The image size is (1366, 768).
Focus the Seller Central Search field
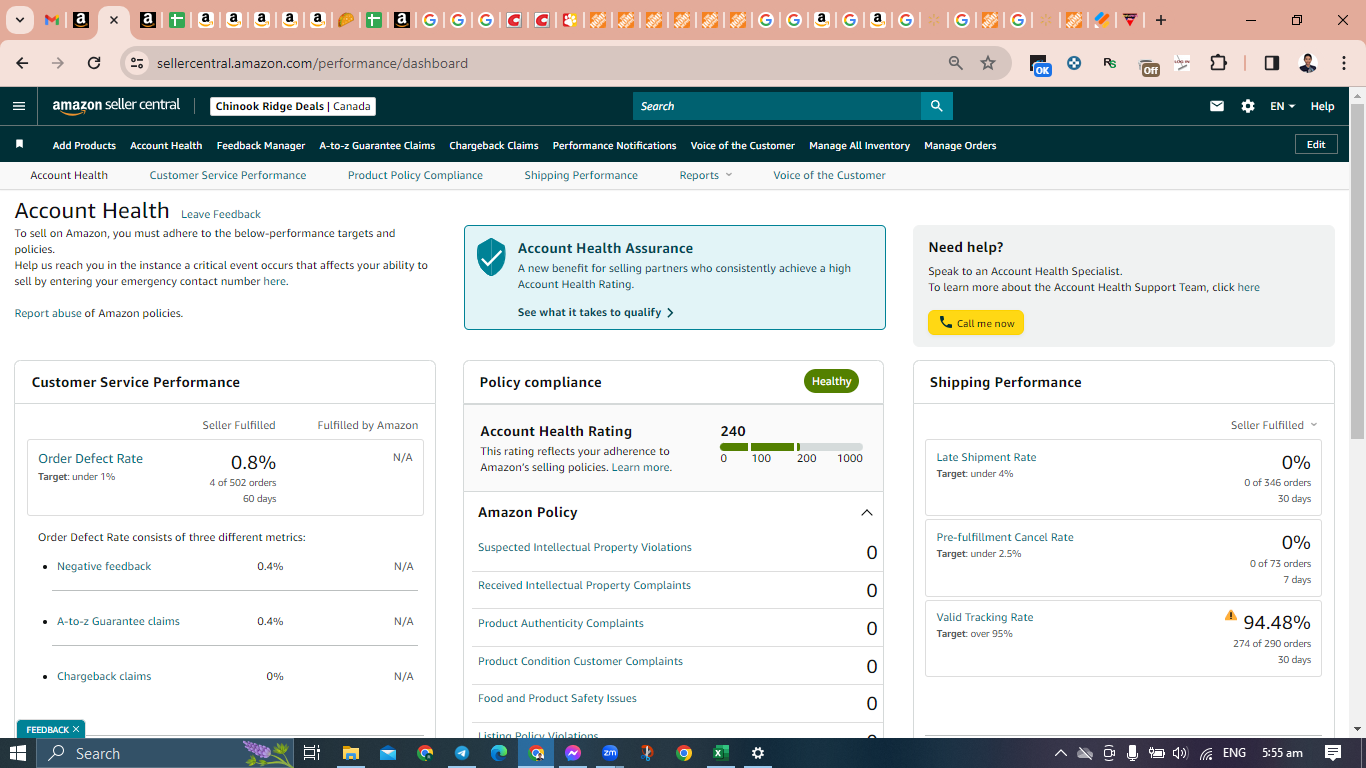777,106
